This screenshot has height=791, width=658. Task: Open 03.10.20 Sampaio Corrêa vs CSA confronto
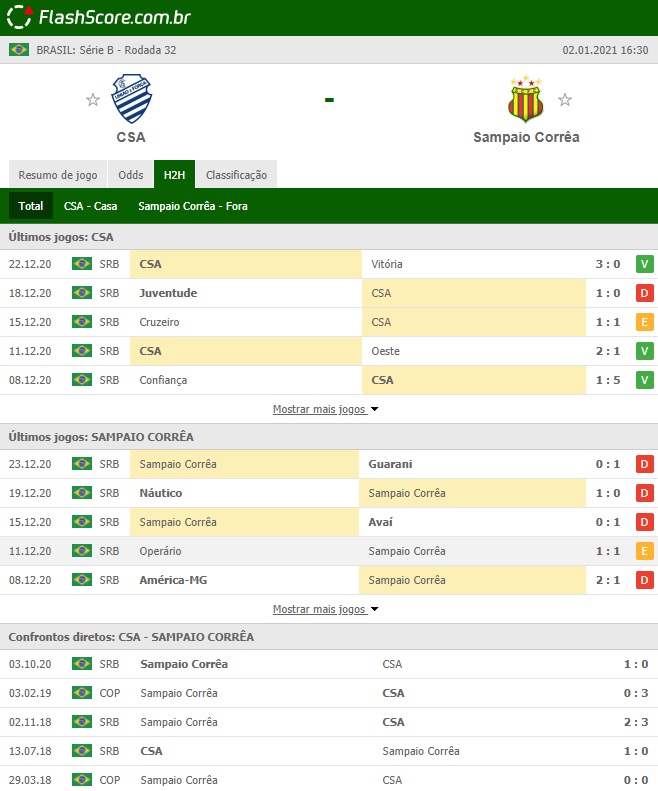click(329, 664)
